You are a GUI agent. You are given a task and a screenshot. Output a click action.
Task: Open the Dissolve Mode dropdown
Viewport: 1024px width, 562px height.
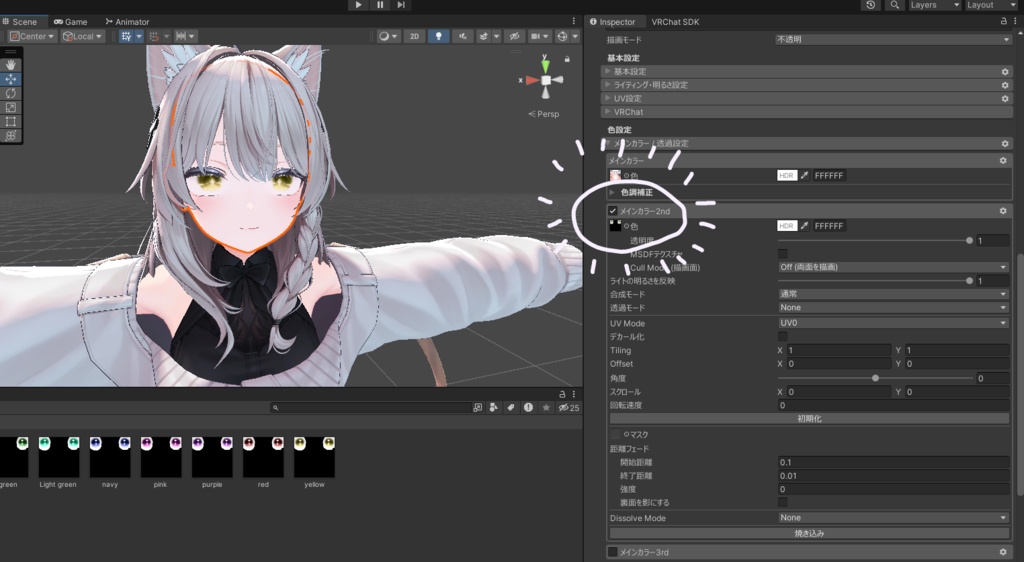coord(893,518)
